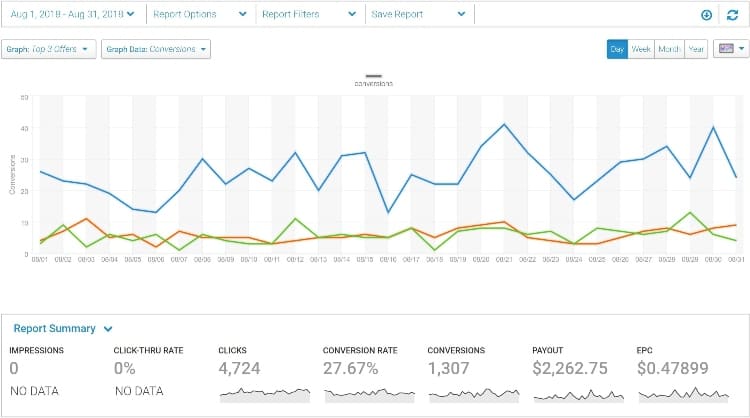750x418 pixels.
Task: Switch graph interval to Day
Action: pos(617,49)
